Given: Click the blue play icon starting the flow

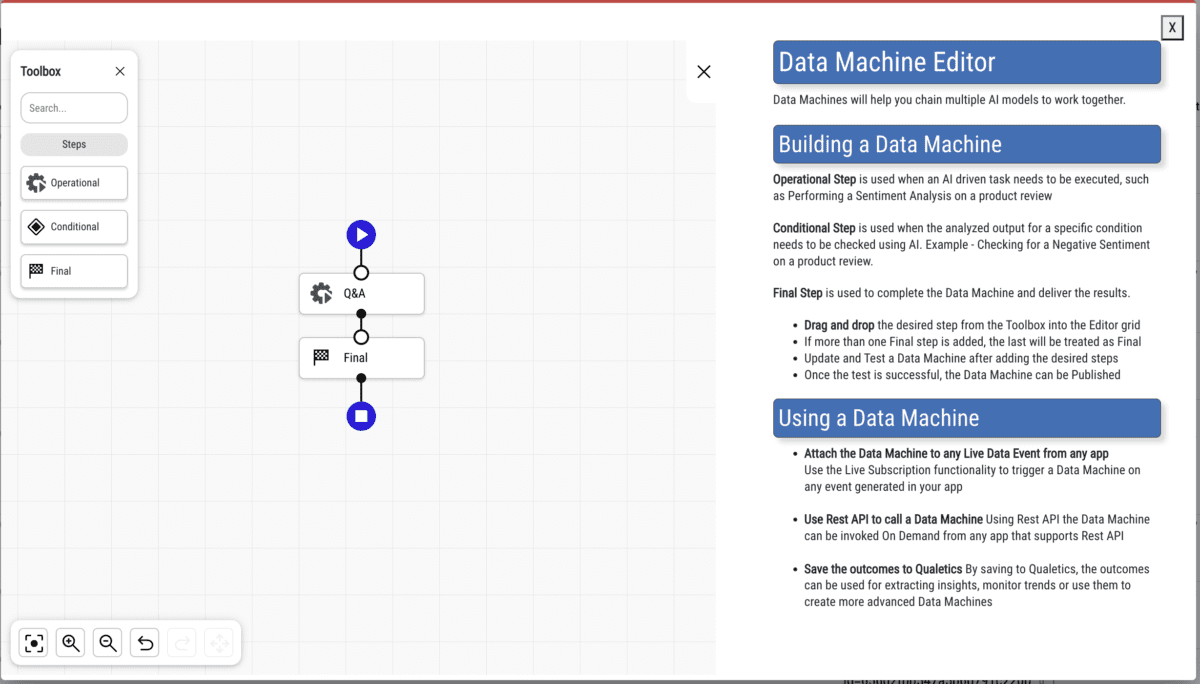Looking at the screenshot, I should [361, 234].
